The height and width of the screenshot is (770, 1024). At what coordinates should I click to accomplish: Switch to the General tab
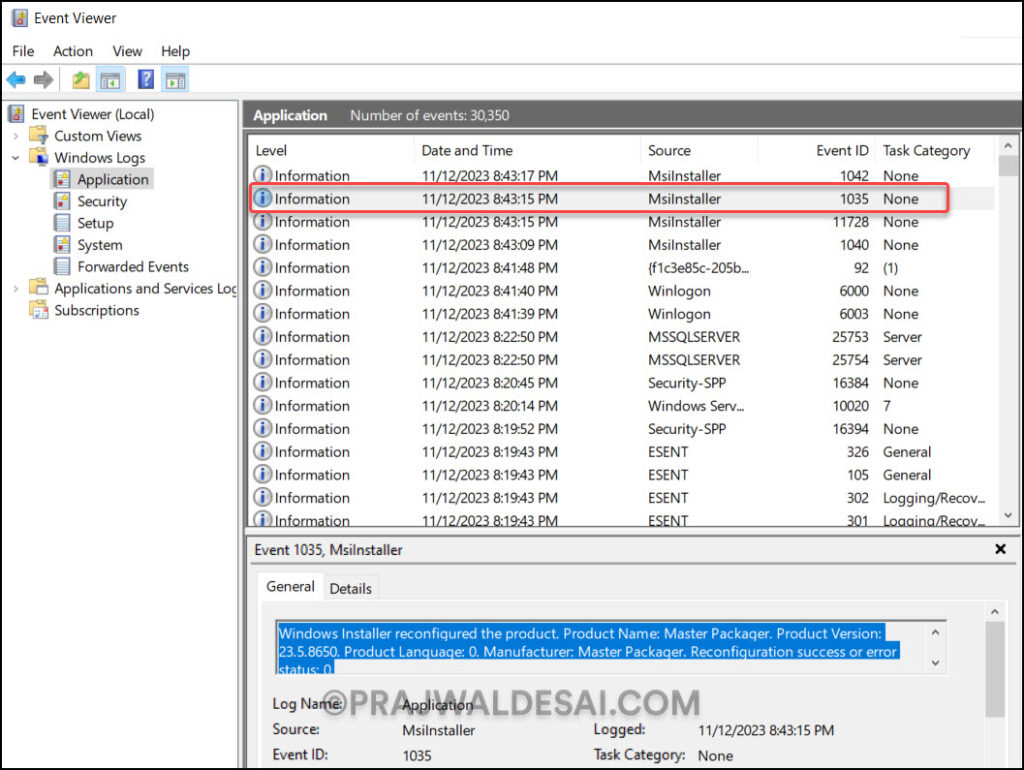(290, 586)
